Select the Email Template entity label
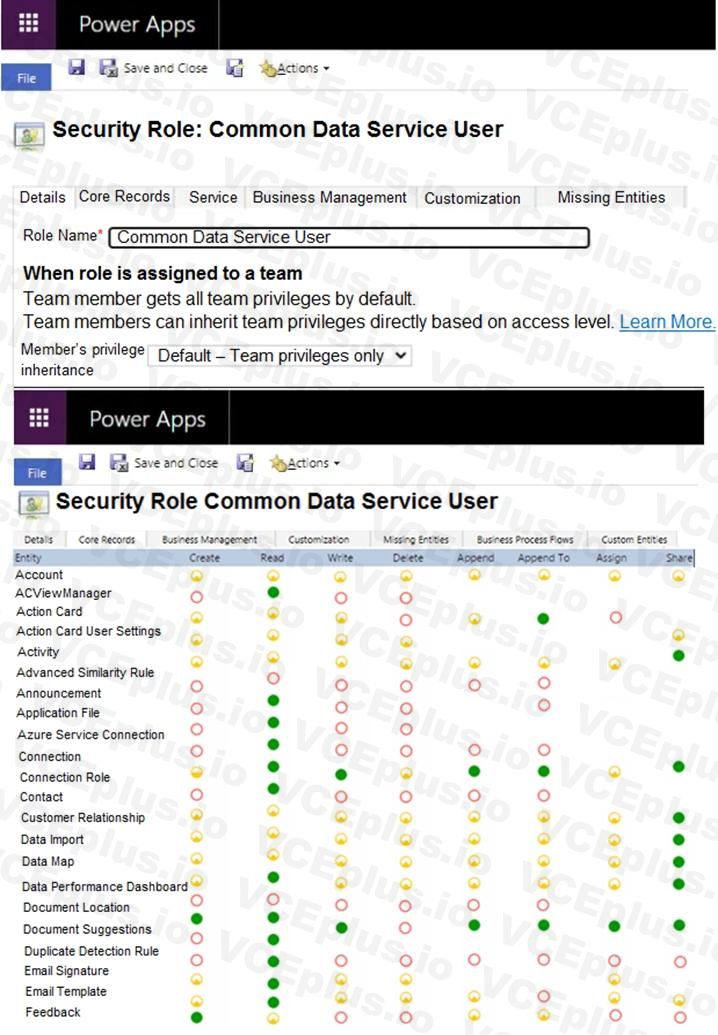The image size is (718, 1035). coord(66,991)
